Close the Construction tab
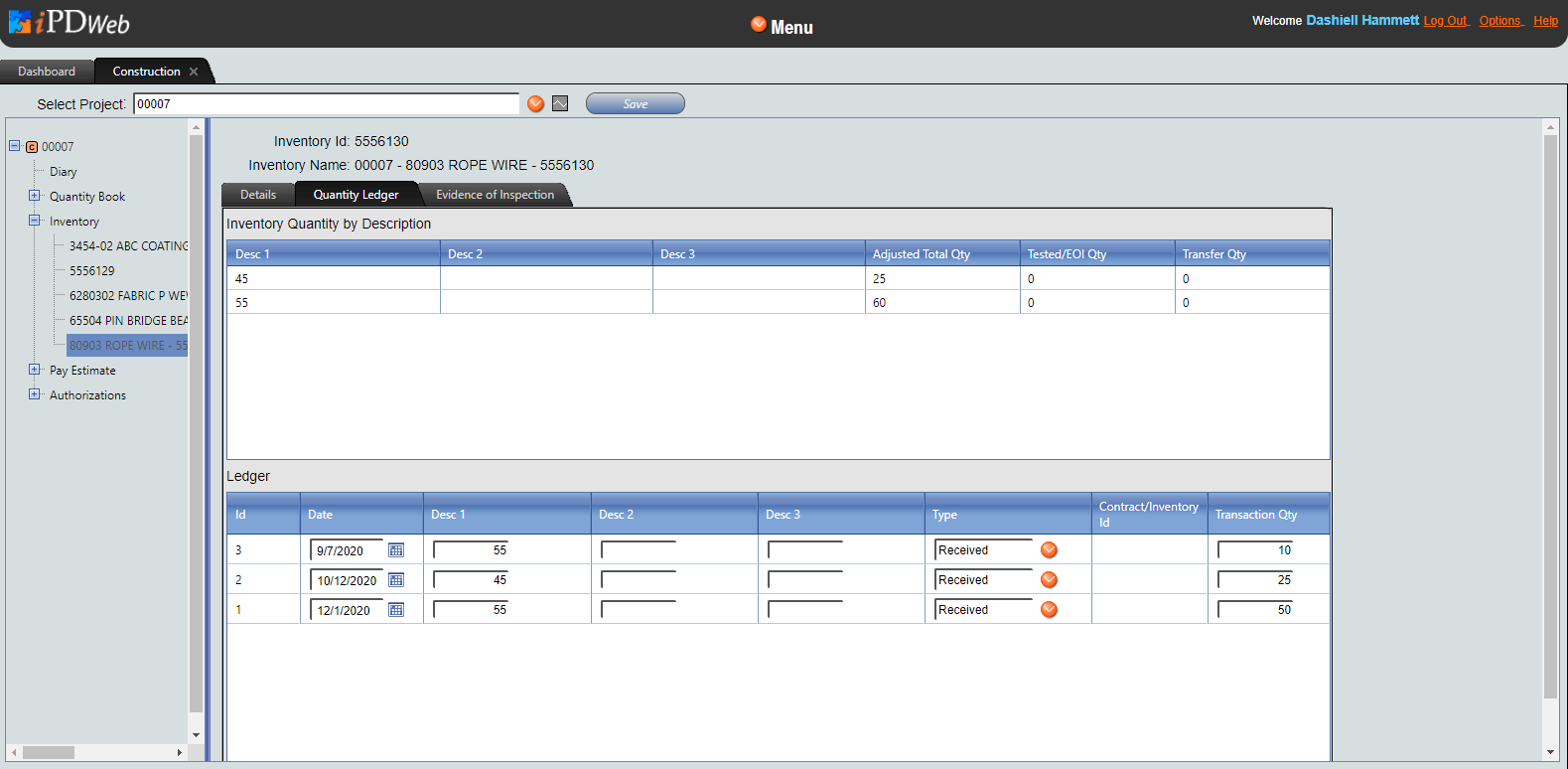The width and height of the screenshot is (1568, 769). pos(194,72)
